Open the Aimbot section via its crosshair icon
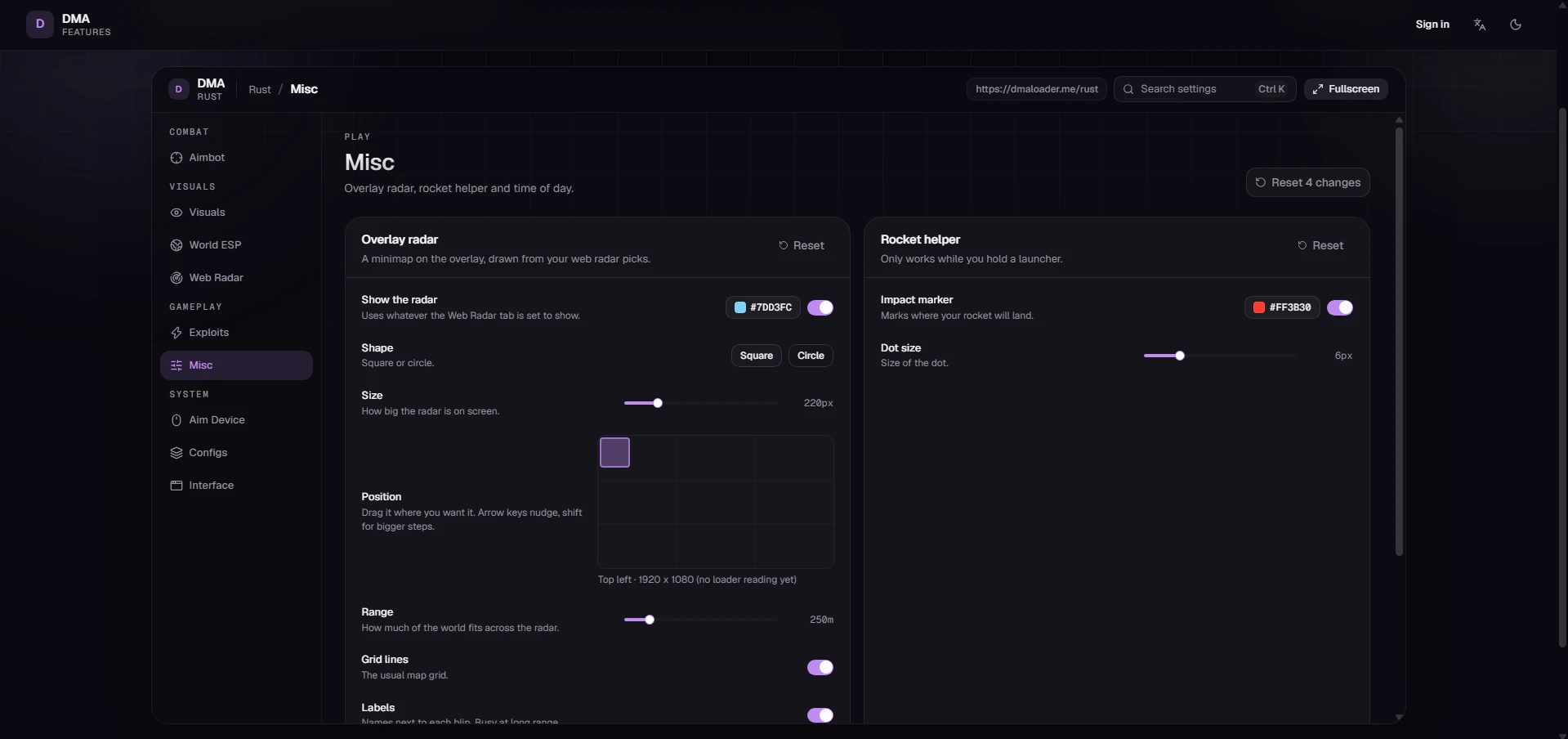 tap(176, 158)
